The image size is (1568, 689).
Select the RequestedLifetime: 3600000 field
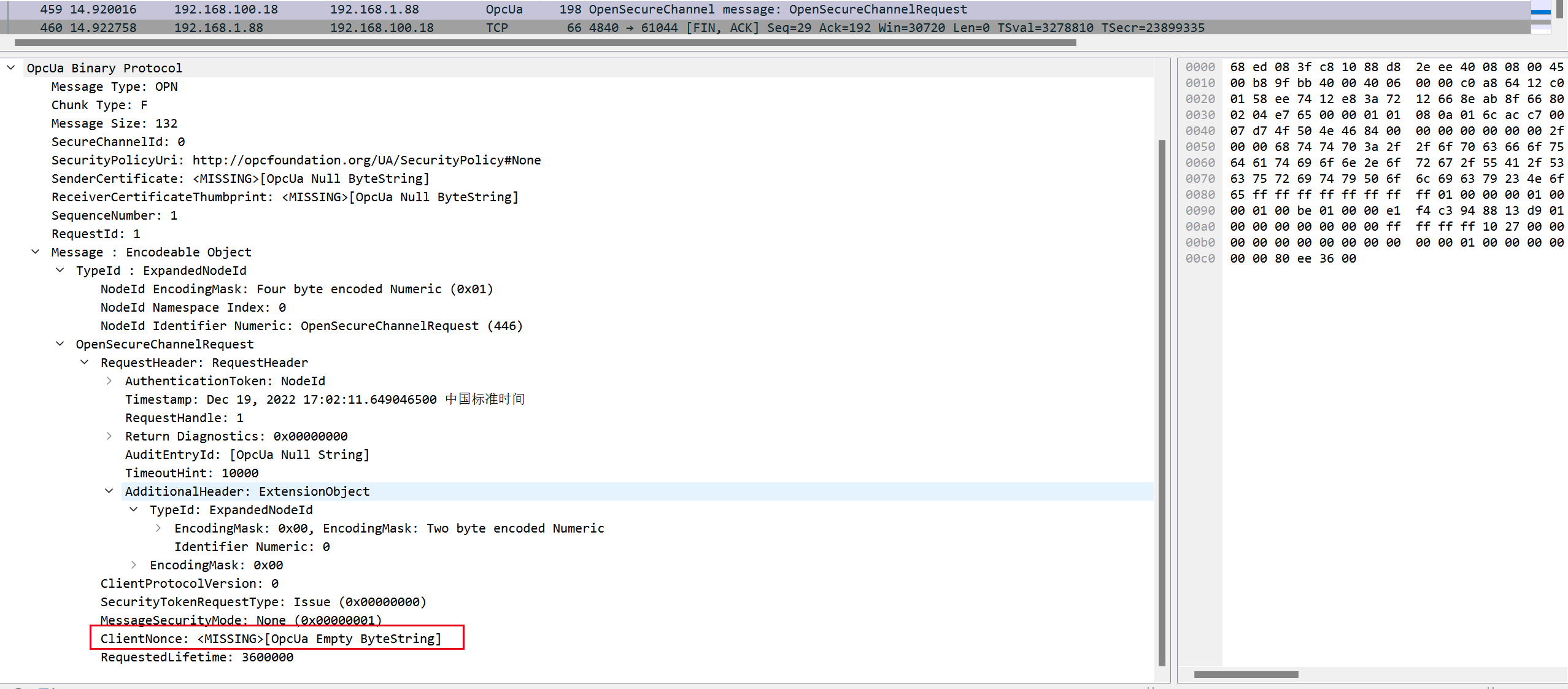click(196, 656)
